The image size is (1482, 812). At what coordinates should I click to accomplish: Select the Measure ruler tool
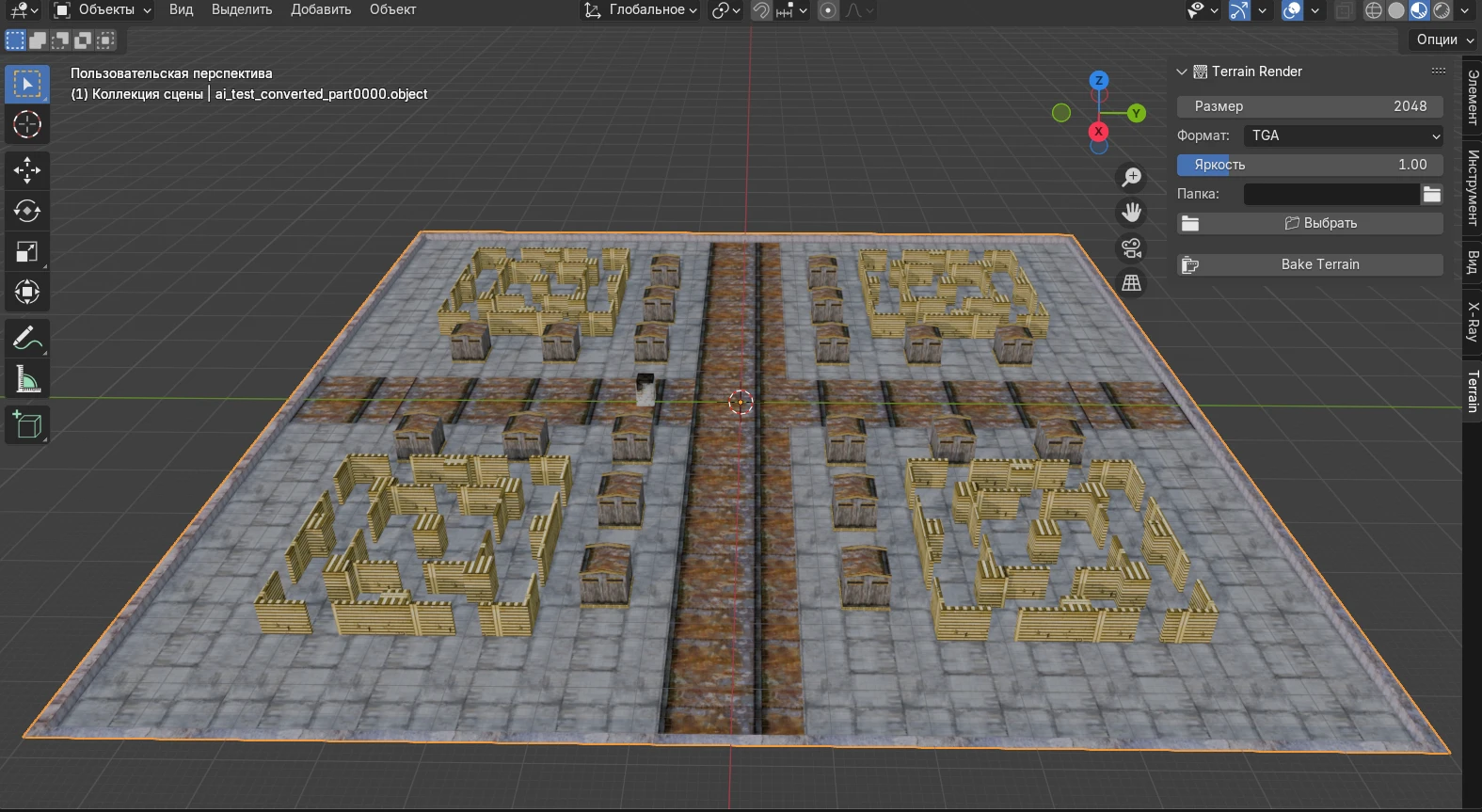(26, 379)
